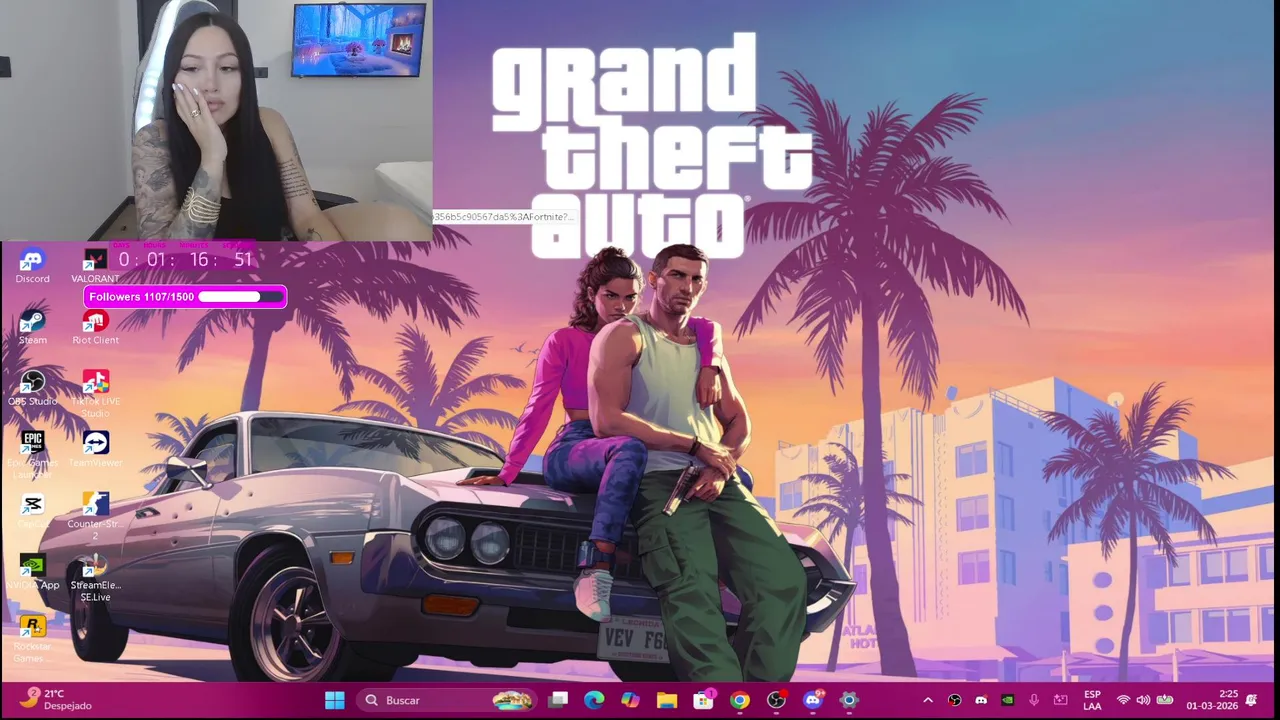Switch to Google Chrome in the taskbar
The height and width of the screenshot is (720, 1280).
(739, 700)
